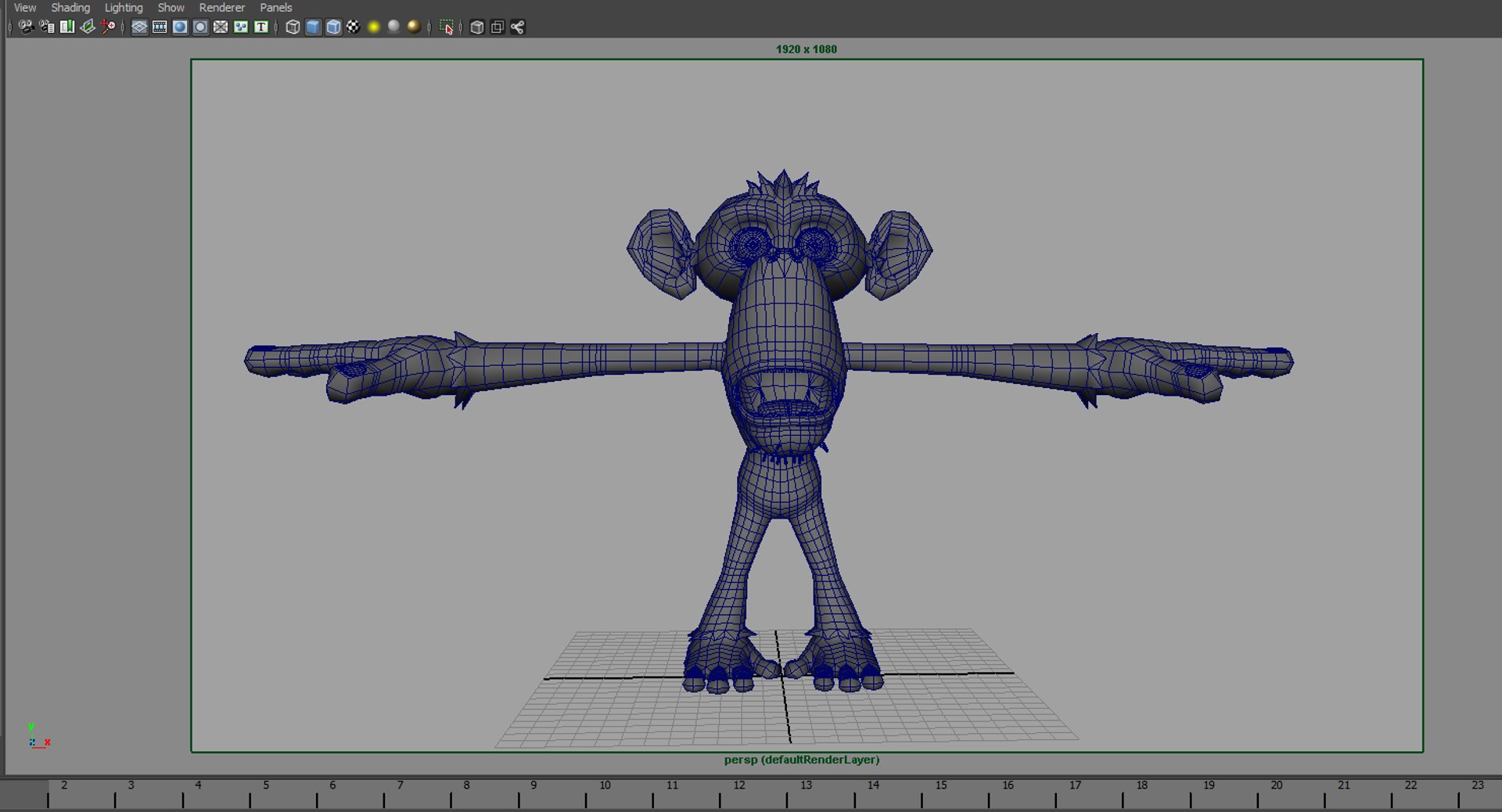Toggle the Field Chart display

pyautogui.click(x=221, y=27)
